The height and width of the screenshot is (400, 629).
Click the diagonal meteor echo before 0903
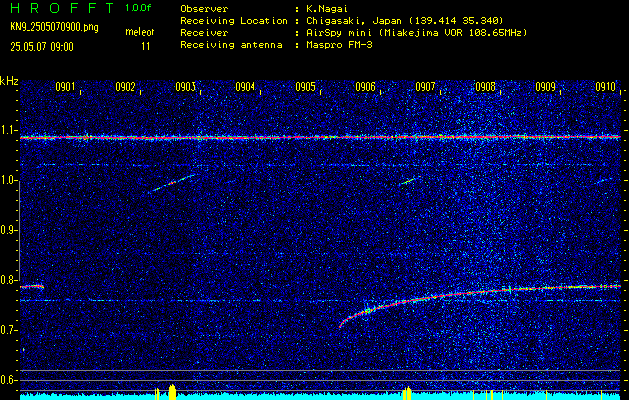click(x=172, y=183)
